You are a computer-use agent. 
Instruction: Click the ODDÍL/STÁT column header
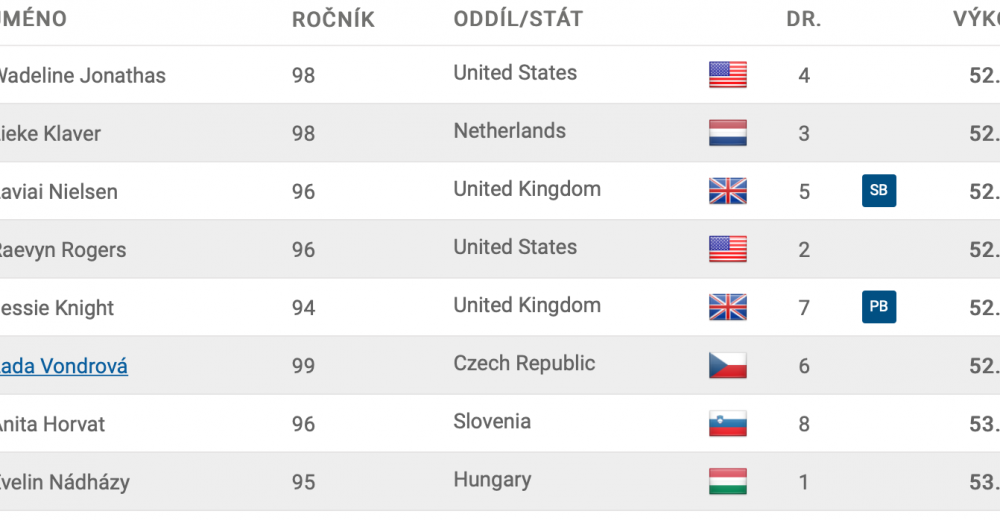pos(518,19)
